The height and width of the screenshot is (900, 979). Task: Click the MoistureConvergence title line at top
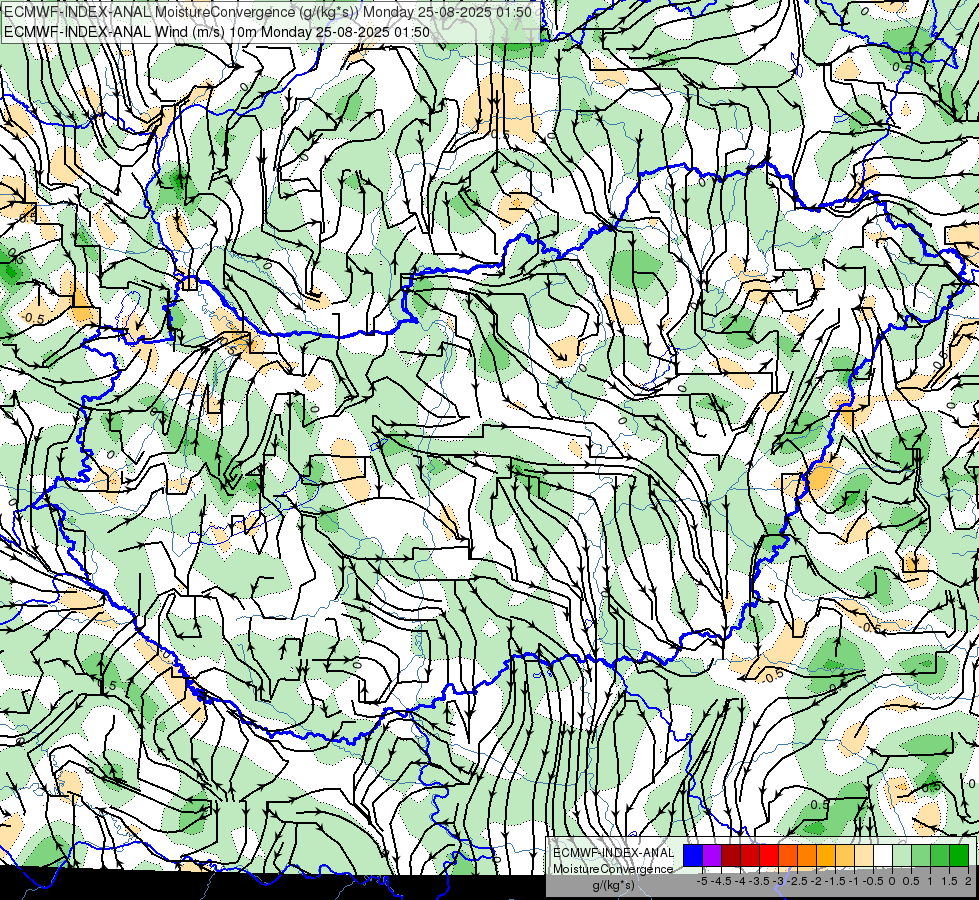pyautogui.click(x=268, y=12)
